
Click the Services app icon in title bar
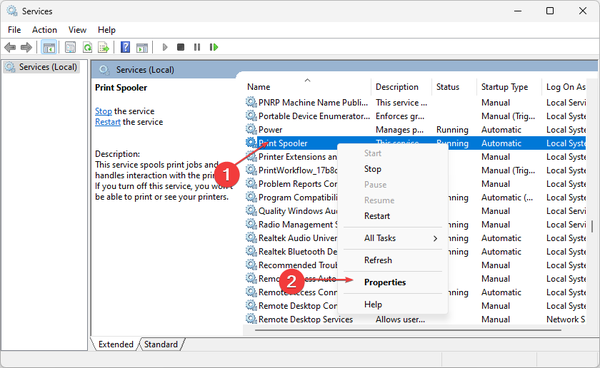(x=12, y=11)
